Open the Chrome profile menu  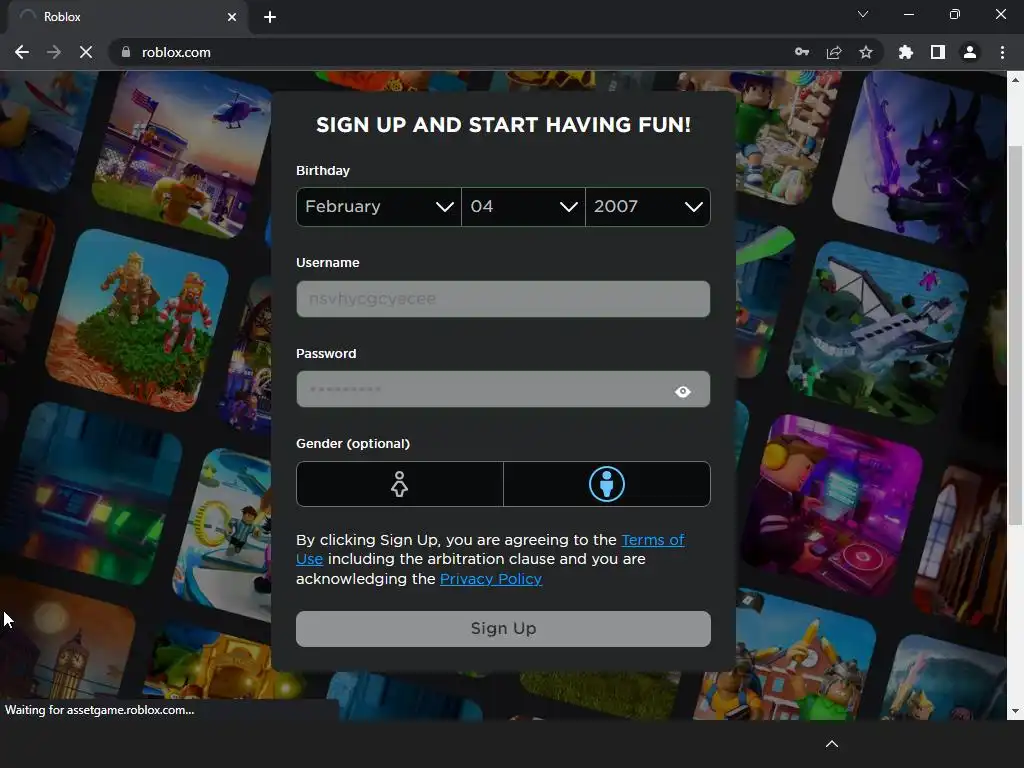[970, 52]
